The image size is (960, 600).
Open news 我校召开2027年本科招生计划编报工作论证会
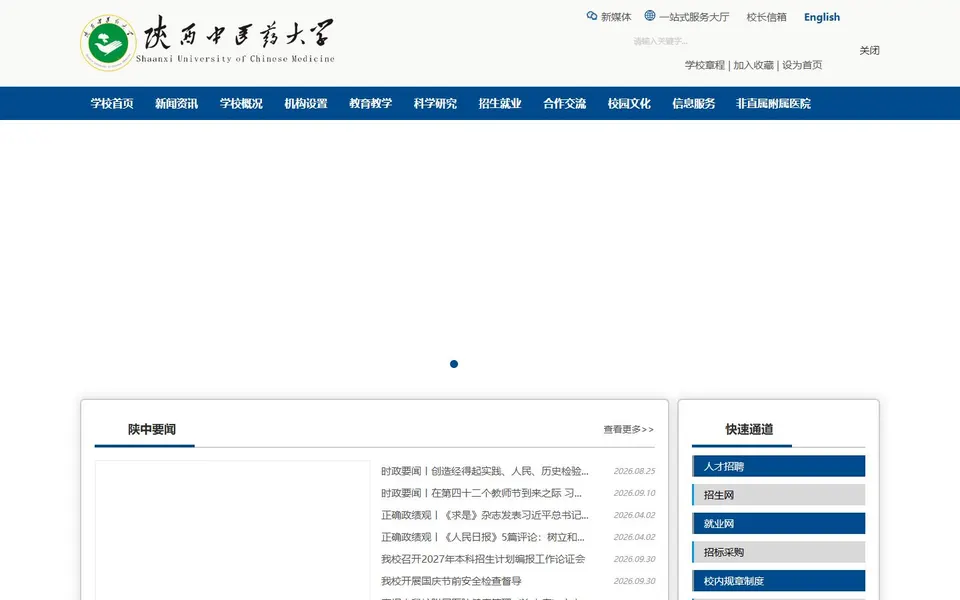coord(482,559)
